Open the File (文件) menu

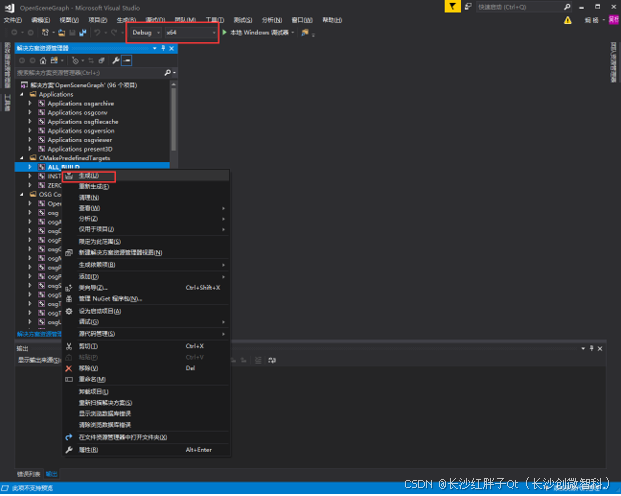13,20
